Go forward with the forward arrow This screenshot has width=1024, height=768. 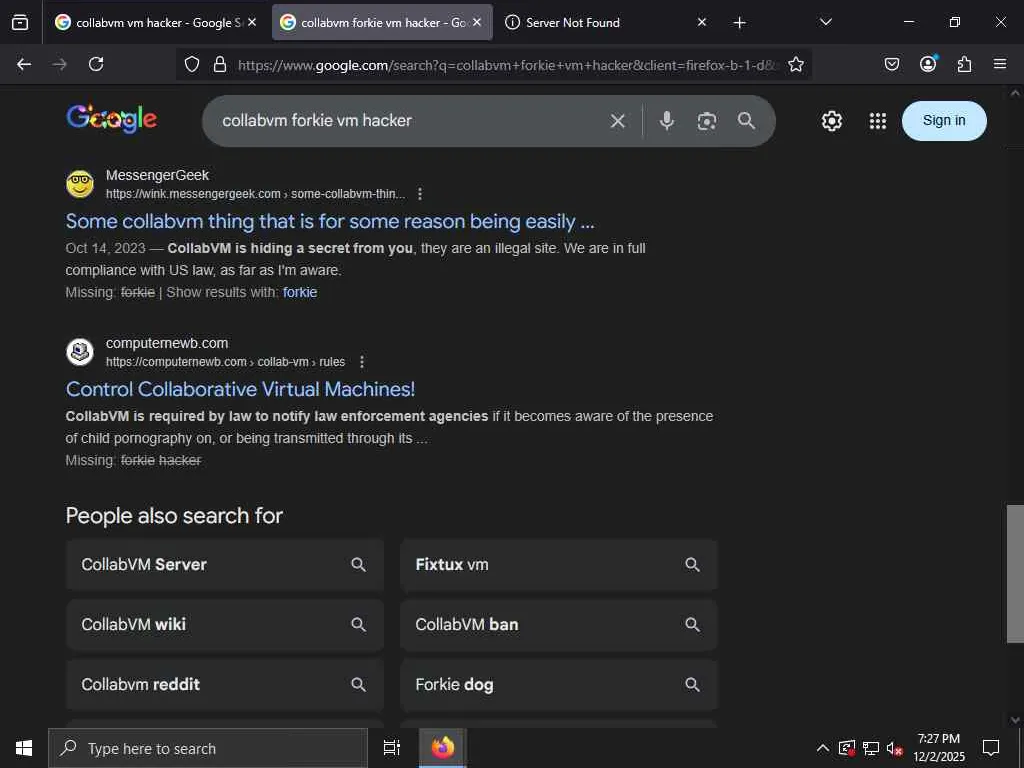(59, 64)
